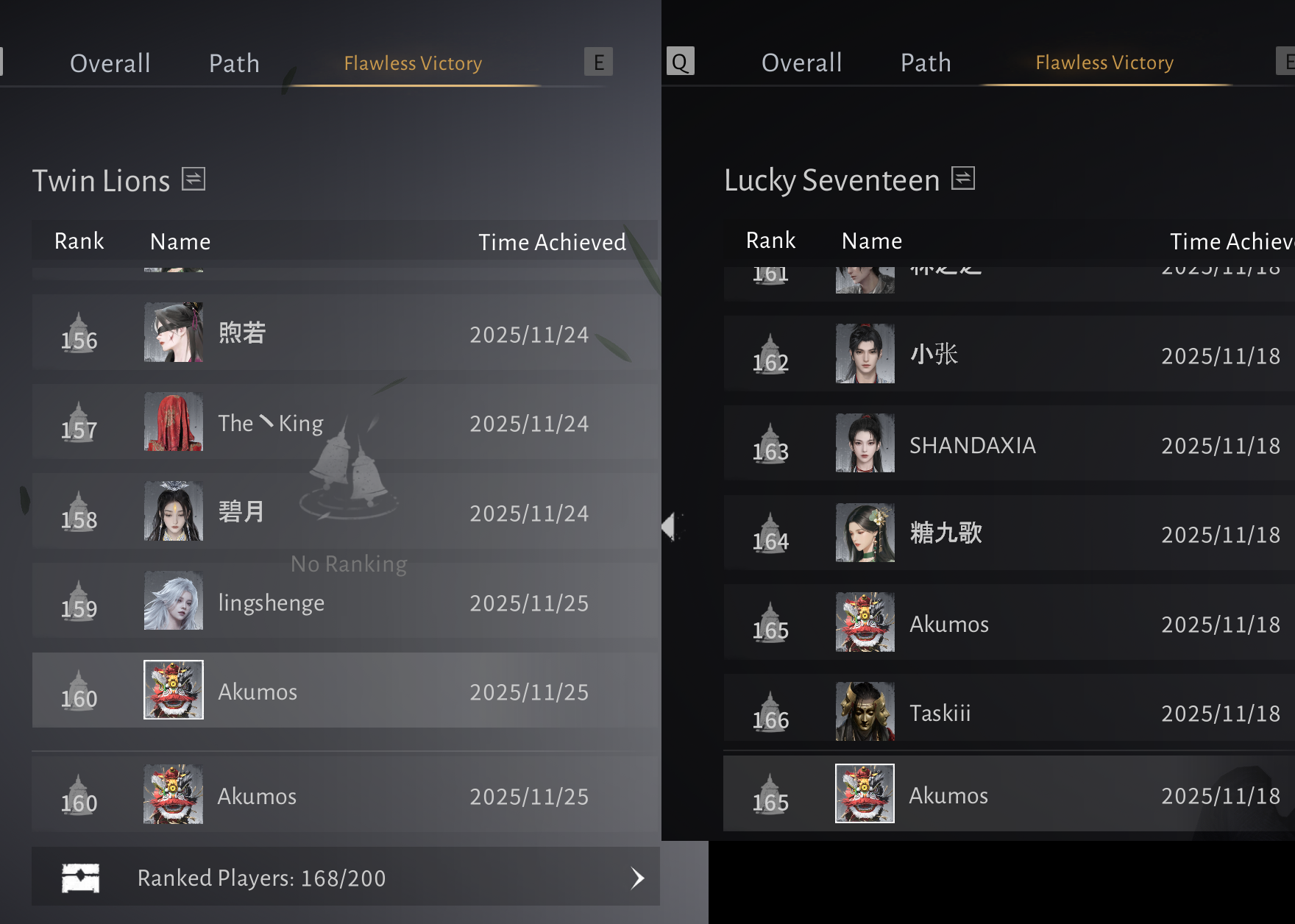Click Akumos name at rank 165 list entry
The image size is (1295, 924).
pyautogui.click(x=949, y=624)
